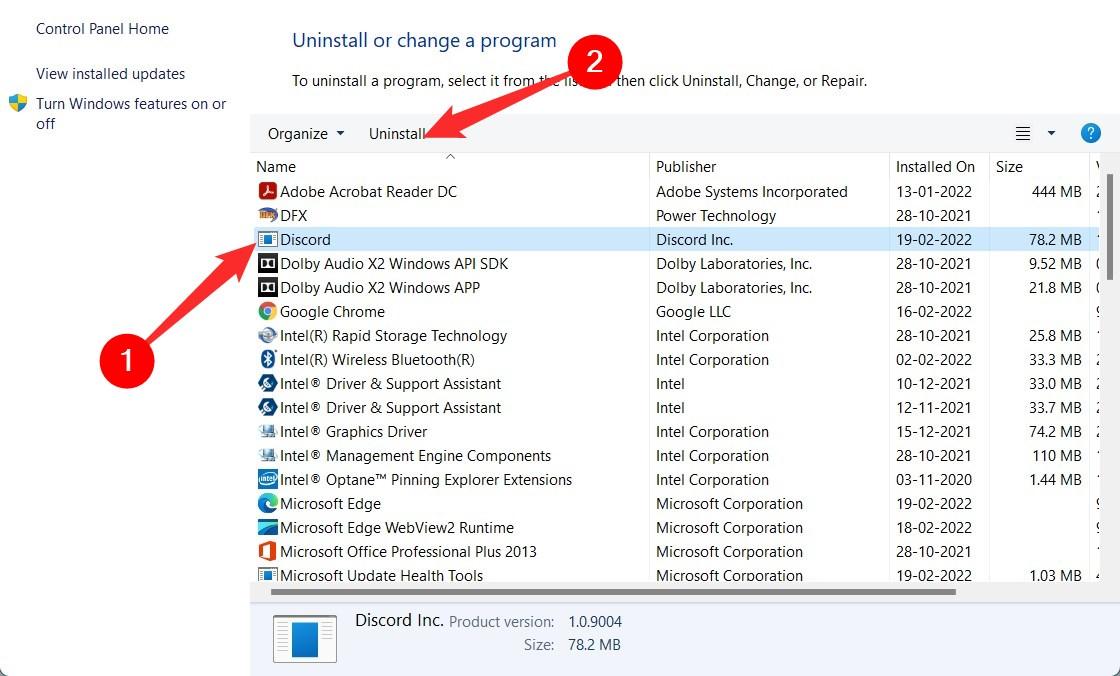Click the 03-11-2020 installed date
Image resolution: width=1120 pixels, height=676 pixels.
click(934, 479)
